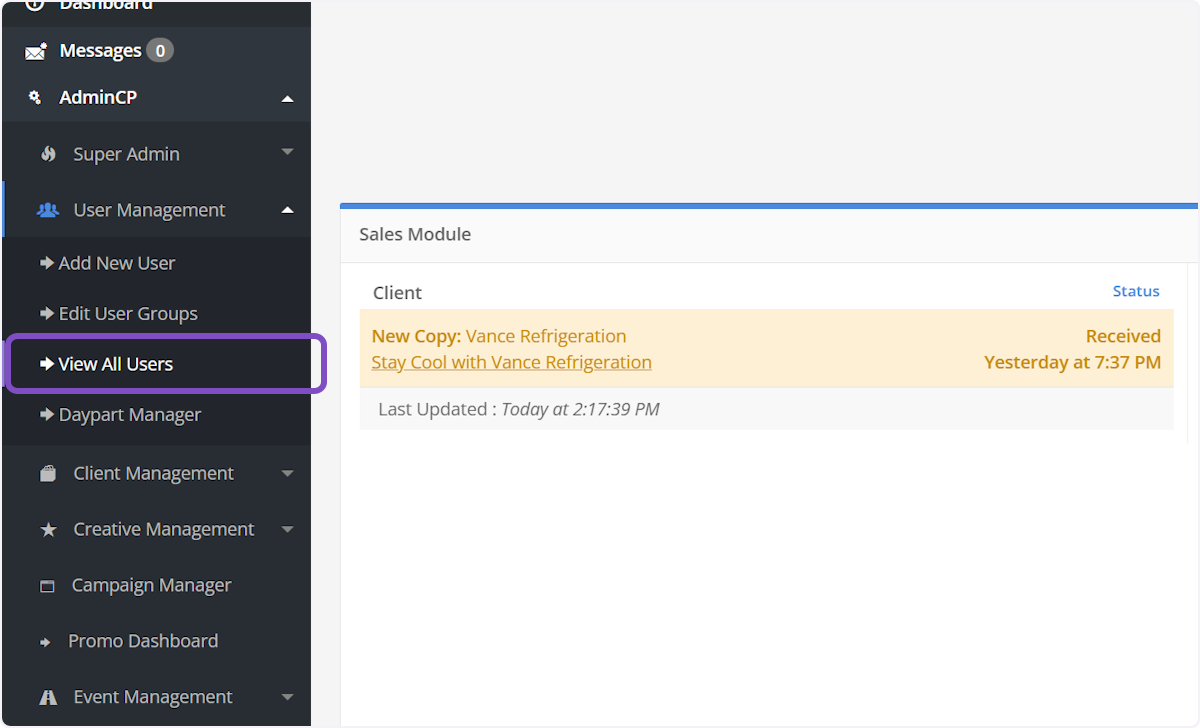The height and width of the screenshot is (728, 1200).
Task: Open the View All Users page
Action: coord(115,364)
